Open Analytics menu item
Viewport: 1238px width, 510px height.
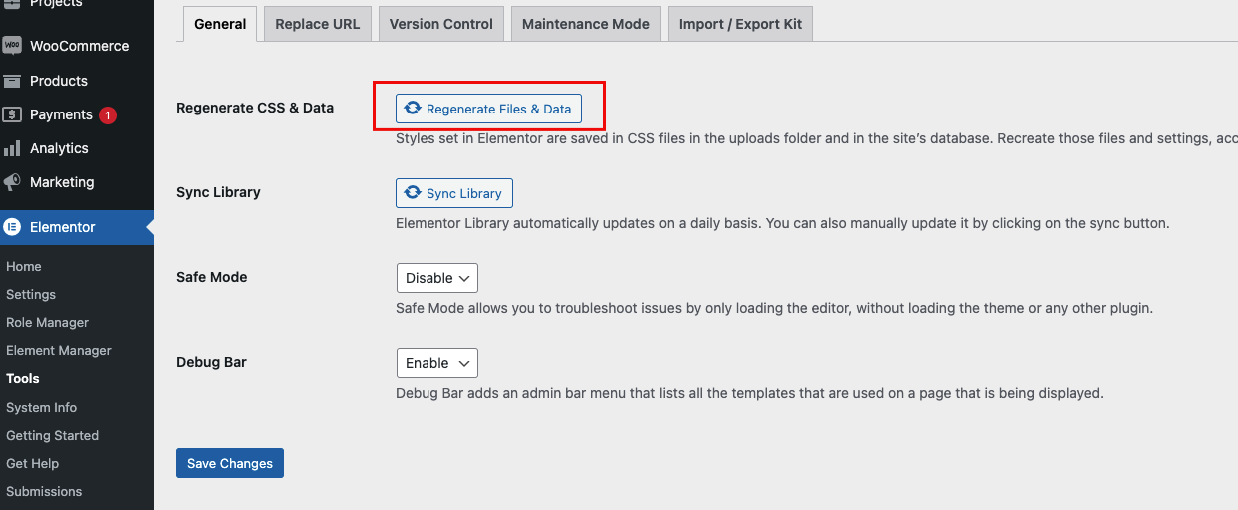pos(77,148)
